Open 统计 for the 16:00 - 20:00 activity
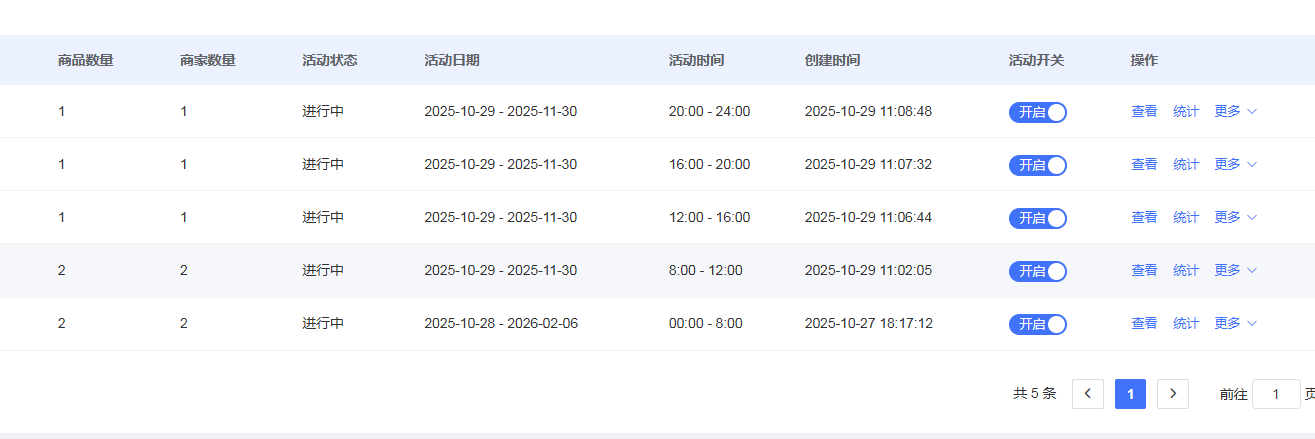The height and width of the screenshot is (439, 1315). (1186, 165)
